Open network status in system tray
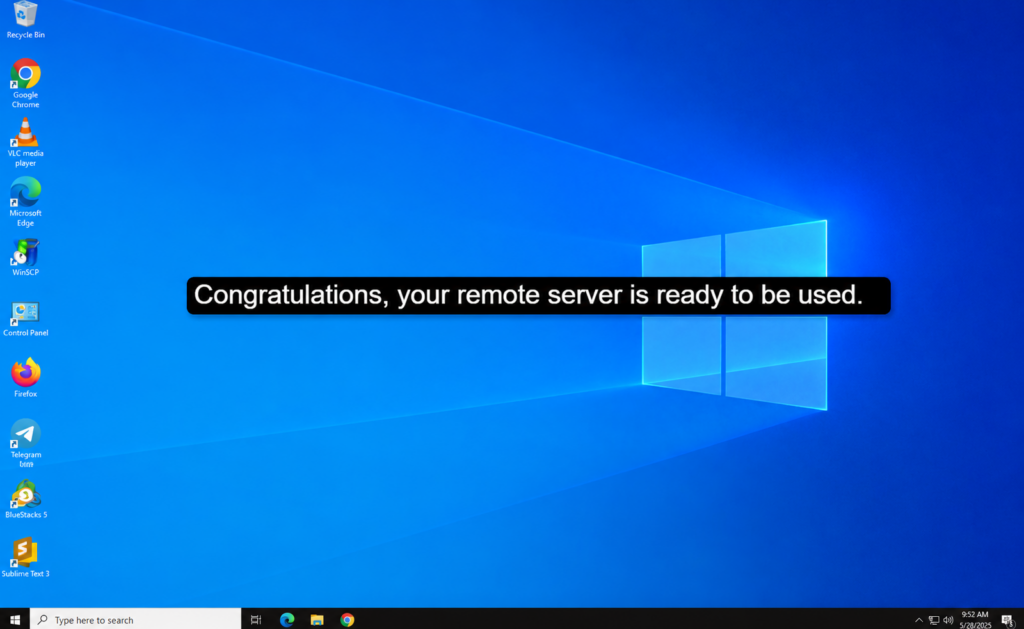Image resolution: width=1024 pixels, height=629 pixels. pyautogui.click(x=934, y=620)
